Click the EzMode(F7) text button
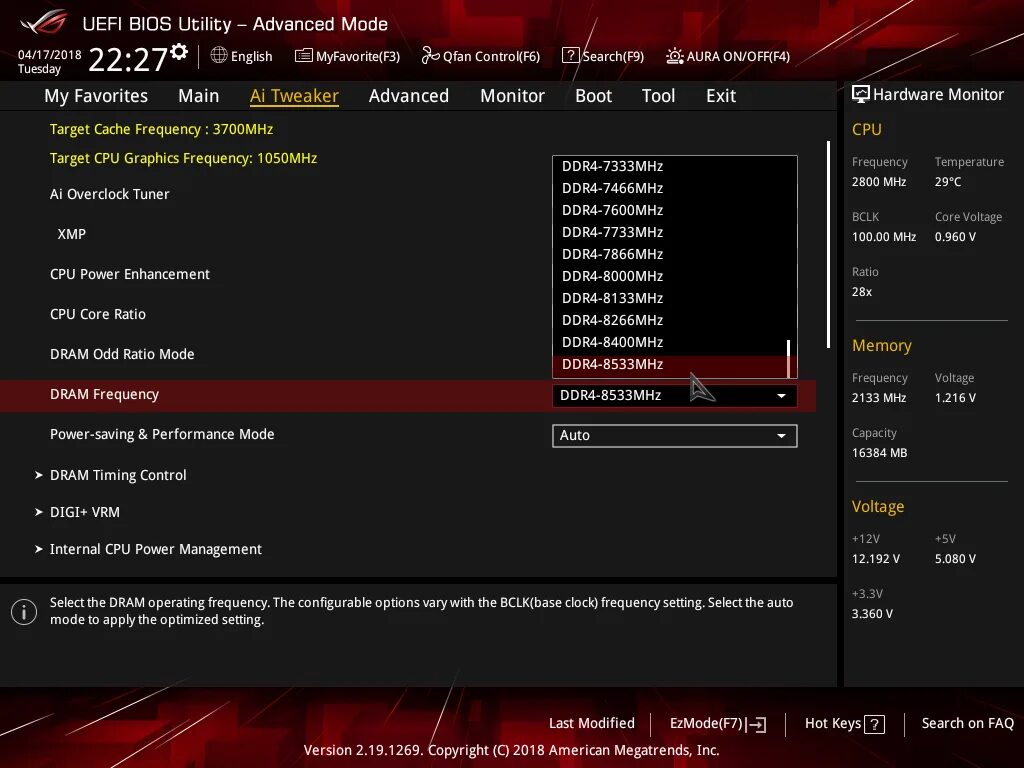The image size is (1024, 768). pos(706,724)
